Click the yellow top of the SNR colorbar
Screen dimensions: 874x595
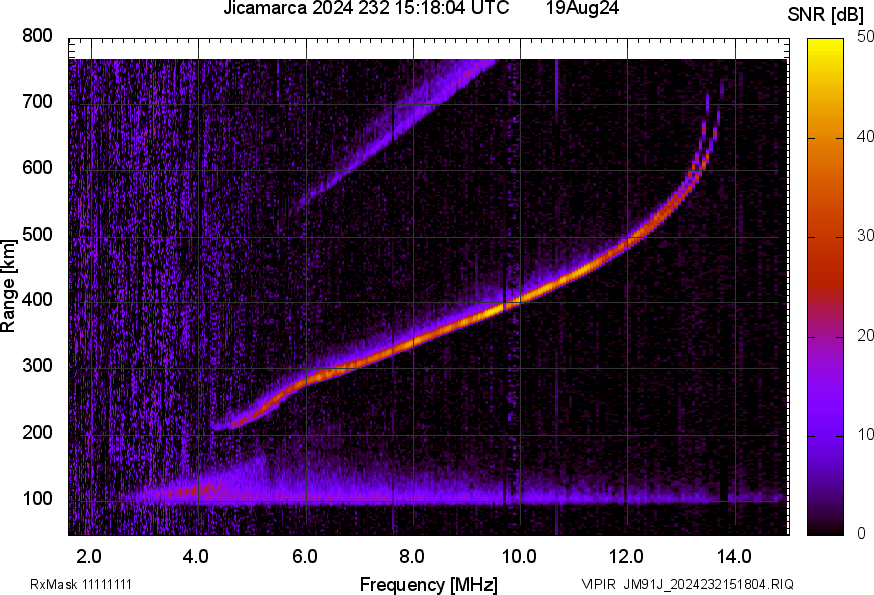(x=826, y=47)
